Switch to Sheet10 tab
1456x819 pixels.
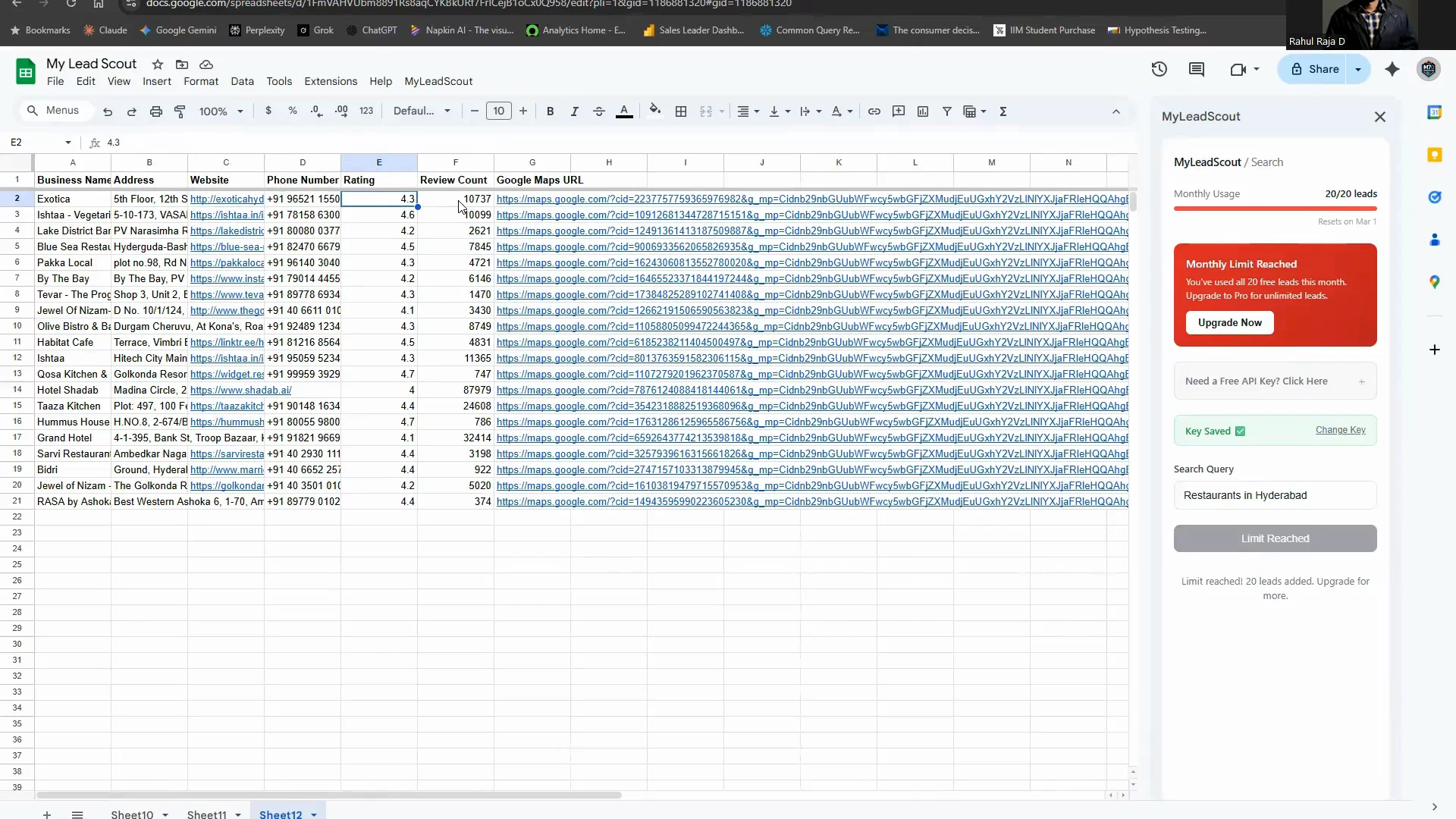132,814
